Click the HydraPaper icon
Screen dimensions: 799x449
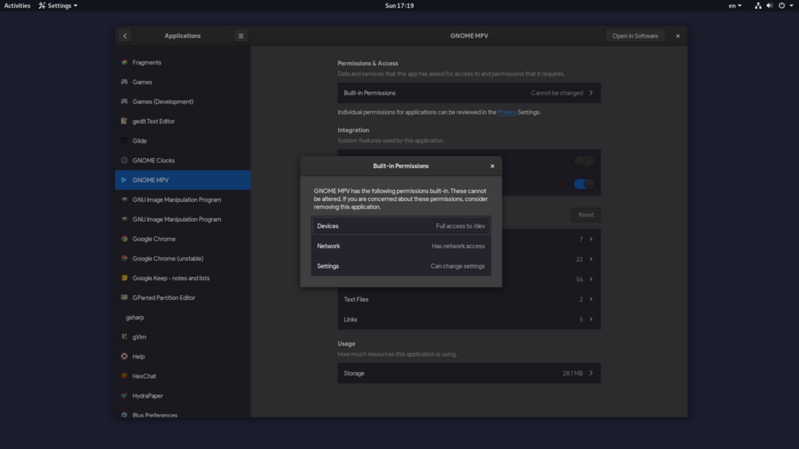coord(124,395)
